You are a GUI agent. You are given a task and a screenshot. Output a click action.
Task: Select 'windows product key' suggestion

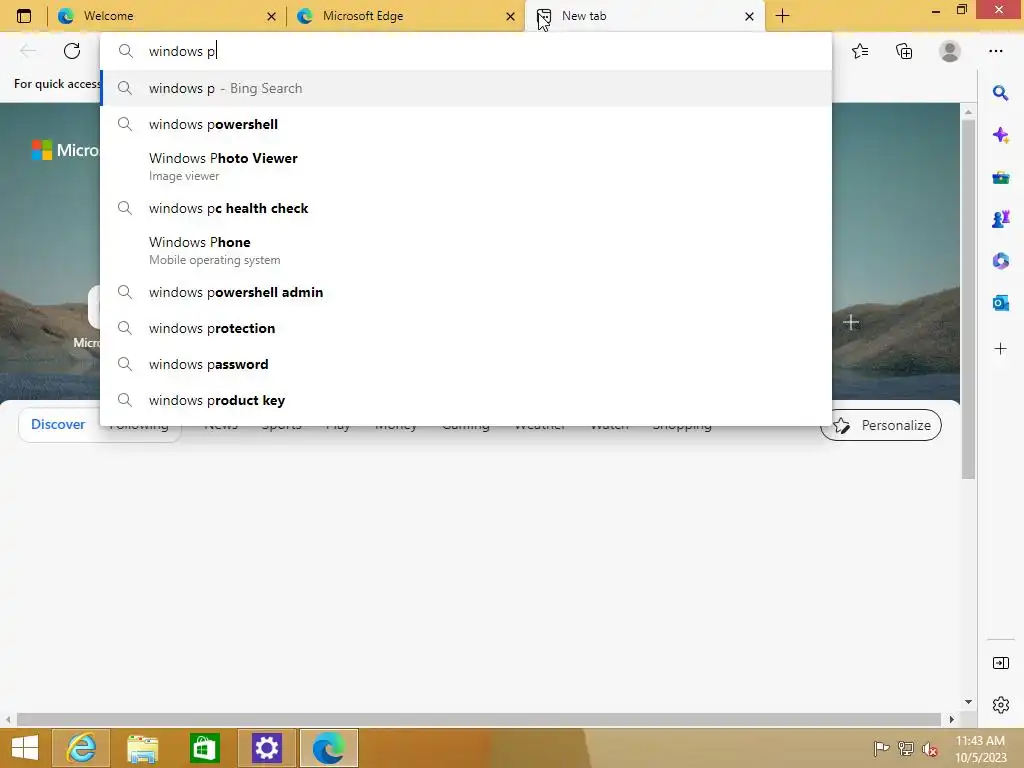click(x=466, y=400)
